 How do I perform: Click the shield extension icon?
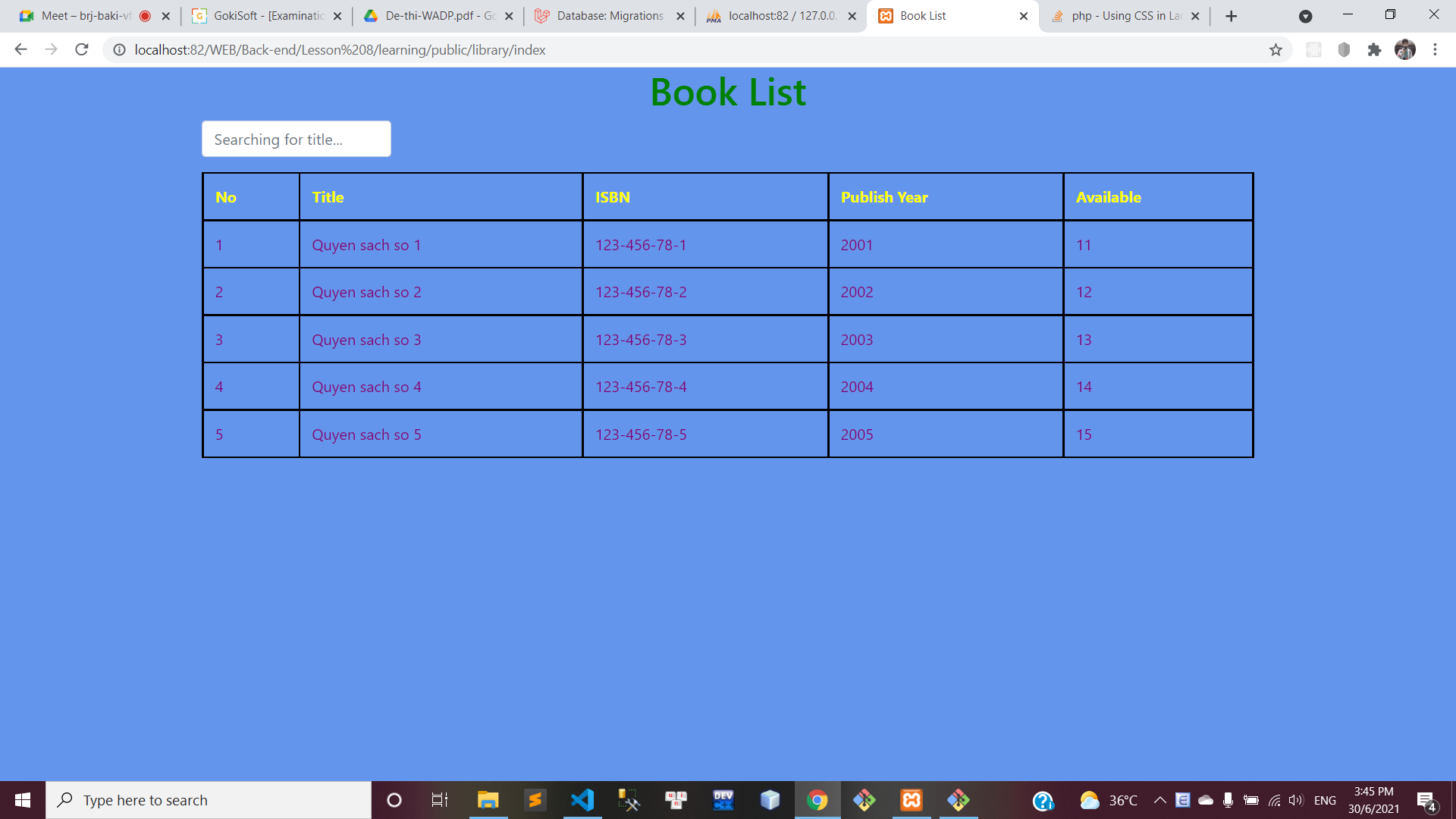pyautogui.click(x=1344, y=50)
